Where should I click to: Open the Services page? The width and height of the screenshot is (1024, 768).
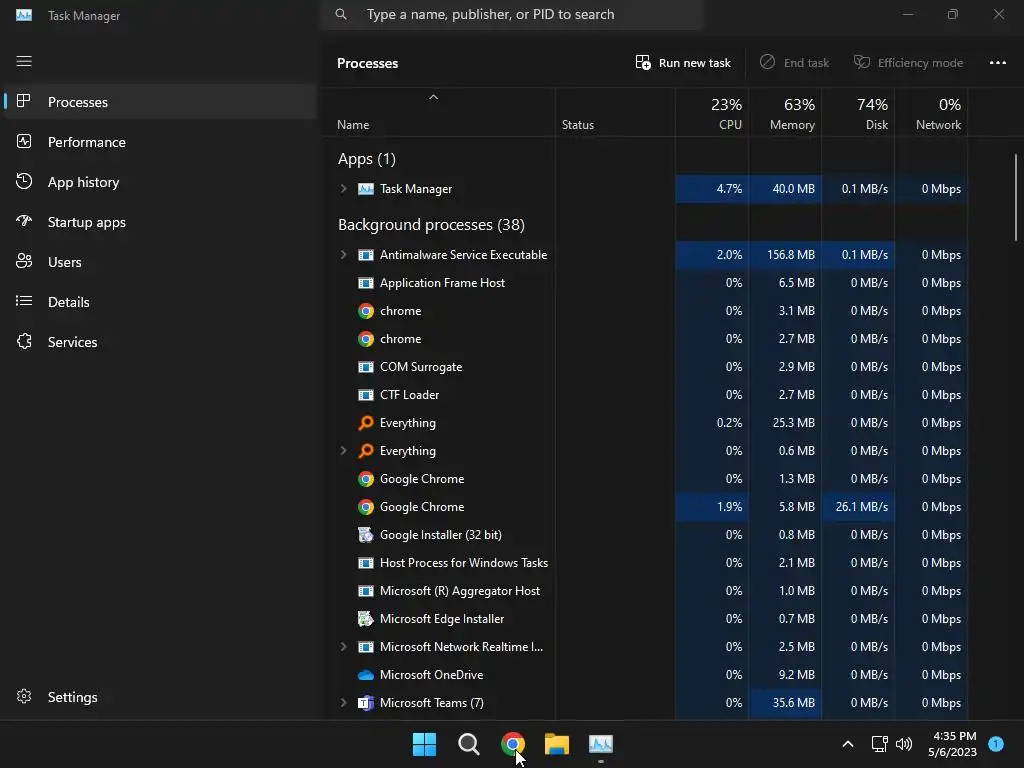click(x=159, y=342)
